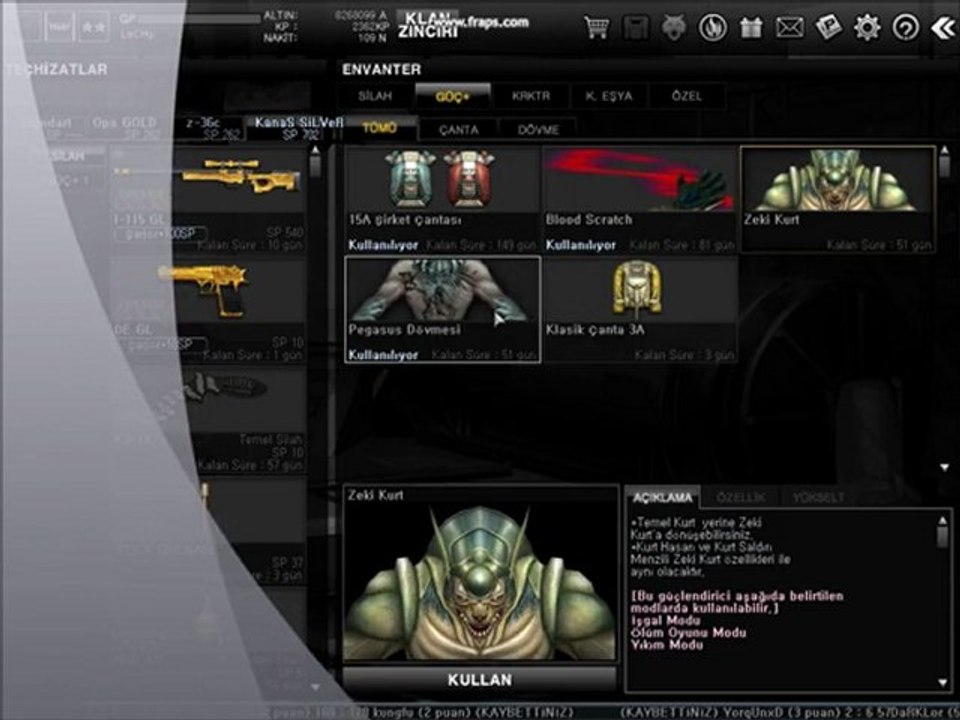This screenshot has height=720, width=960.
Task: Select the GÜÇ+ inventory tab
Action: tap(452, 96)
